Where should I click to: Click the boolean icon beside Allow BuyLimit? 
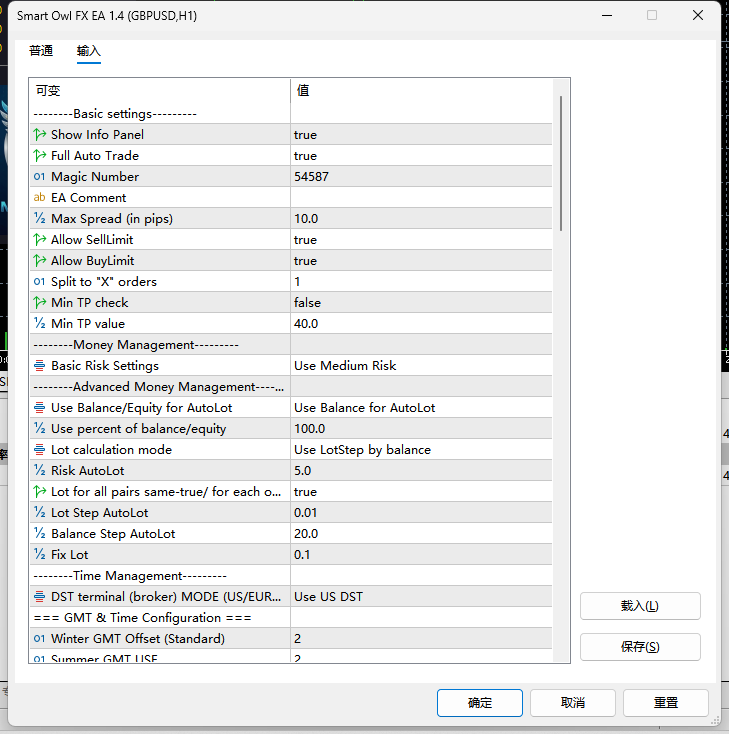click(x=40, y=261)
